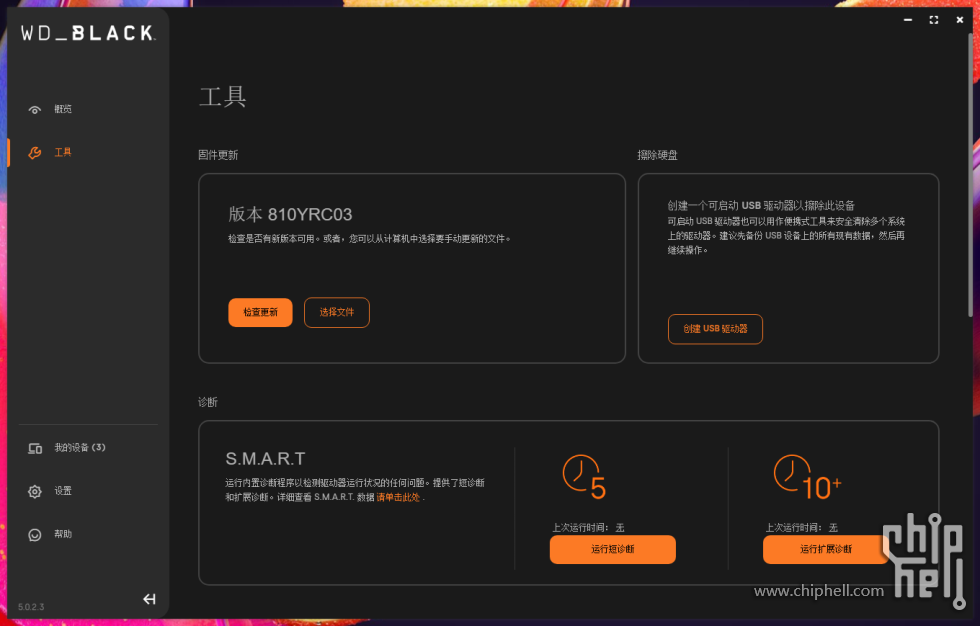This screenshot has width=980, height=626.
Task: Click the 诊断 section label
Action: [x=208, y=402]
